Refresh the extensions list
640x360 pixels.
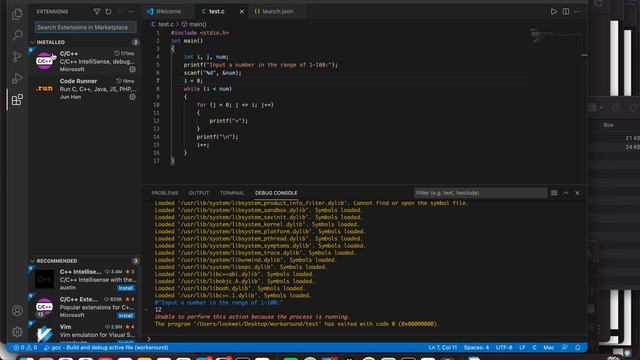[x=108, y=11]
